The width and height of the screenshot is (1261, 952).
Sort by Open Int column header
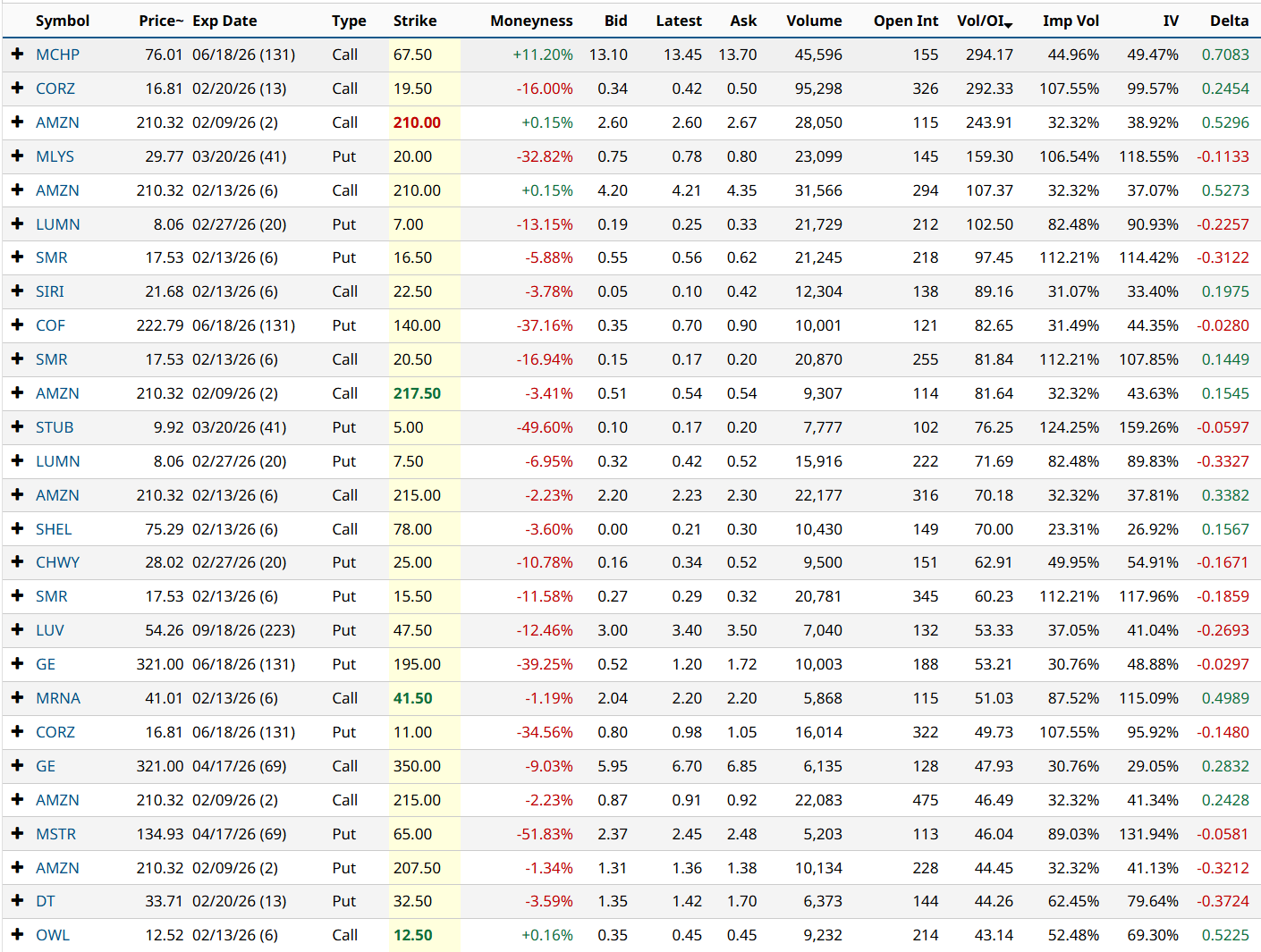click(906, 21)
